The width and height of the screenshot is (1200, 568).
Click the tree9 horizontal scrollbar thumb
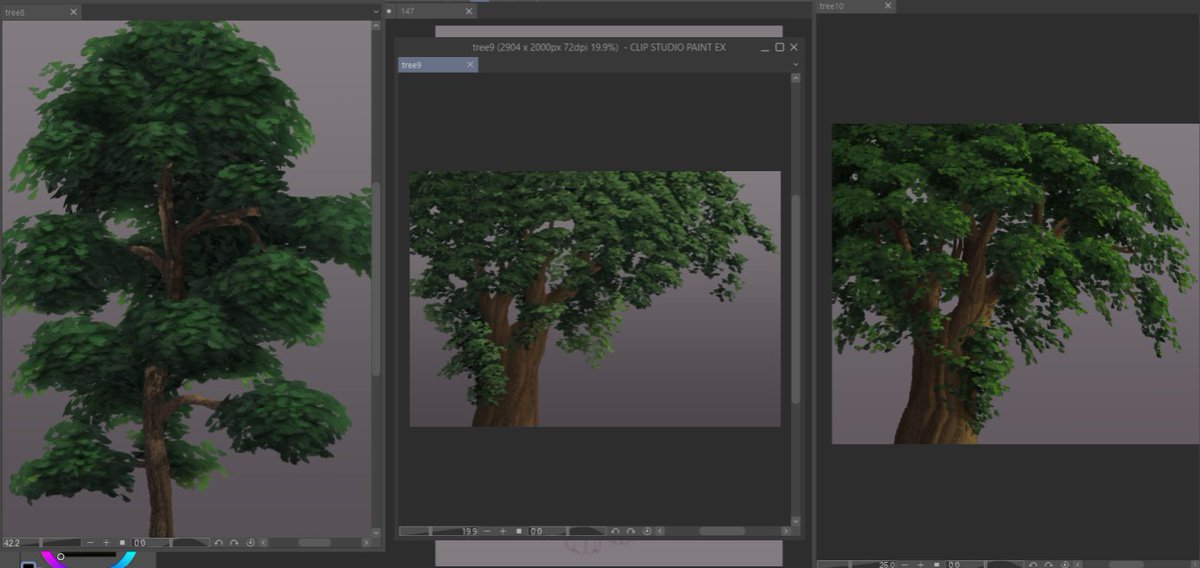click(x=722, y=531)
